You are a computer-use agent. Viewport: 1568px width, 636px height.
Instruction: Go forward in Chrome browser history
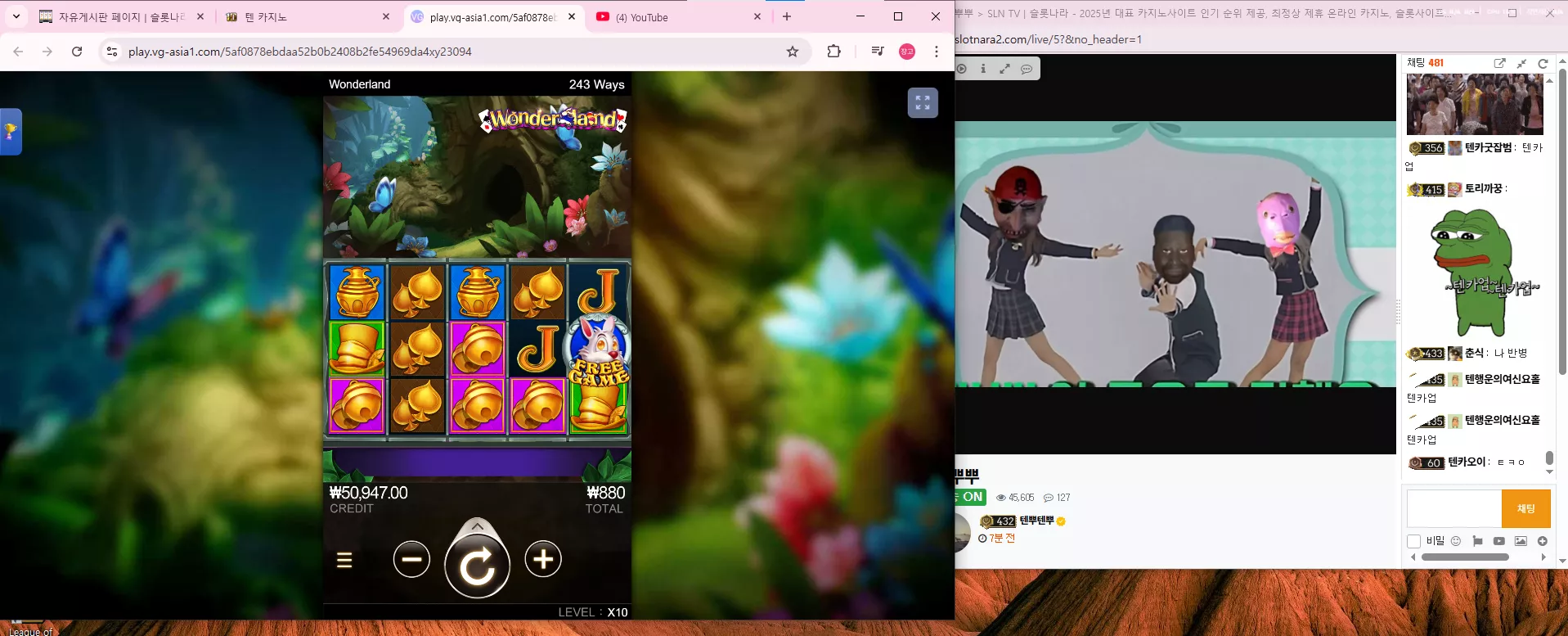[x=47, y=52]
